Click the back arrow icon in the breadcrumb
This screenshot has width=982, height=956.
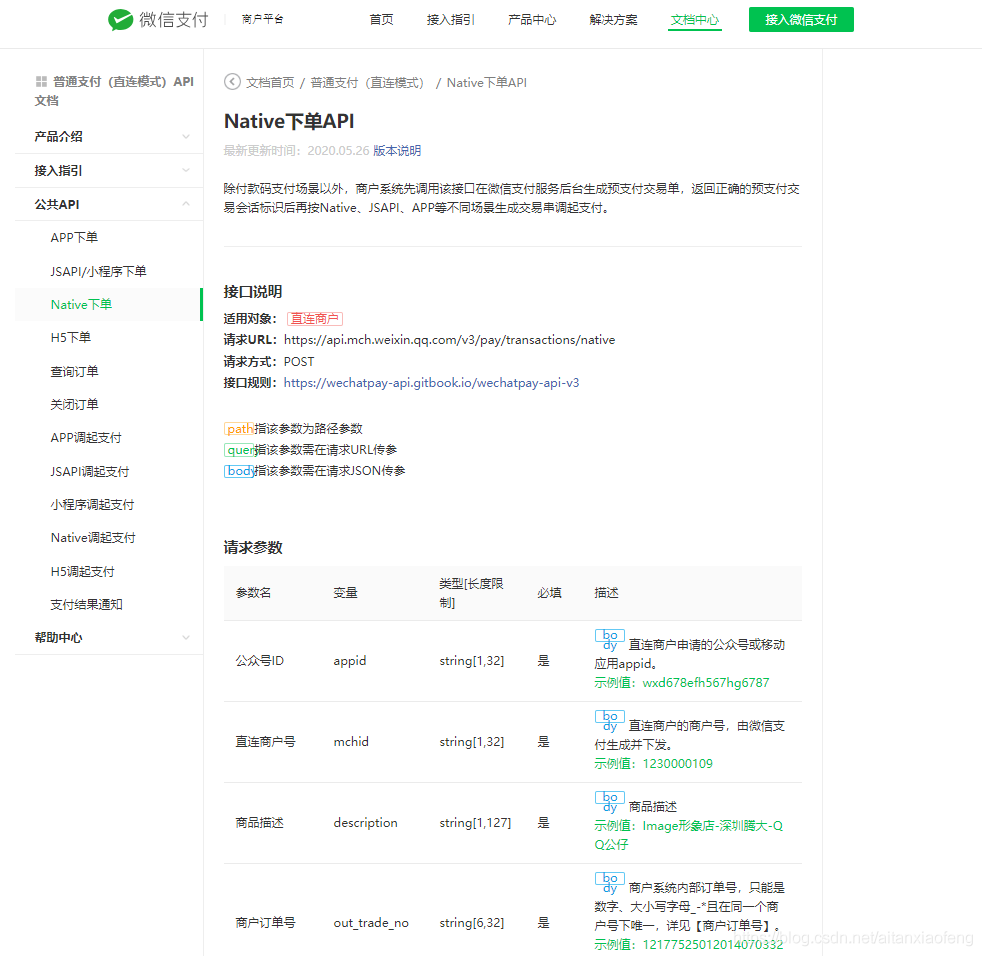tap(230, 82)
